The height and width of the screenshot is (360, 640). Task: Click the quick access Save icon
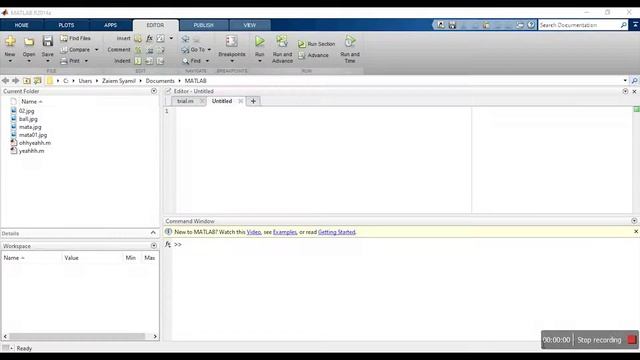pos(452,25)
